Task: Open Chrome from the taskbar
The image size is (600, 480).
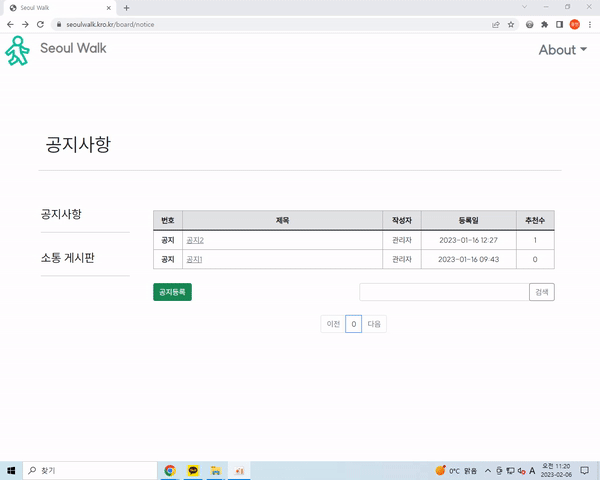Action: [x=170, y=470]
